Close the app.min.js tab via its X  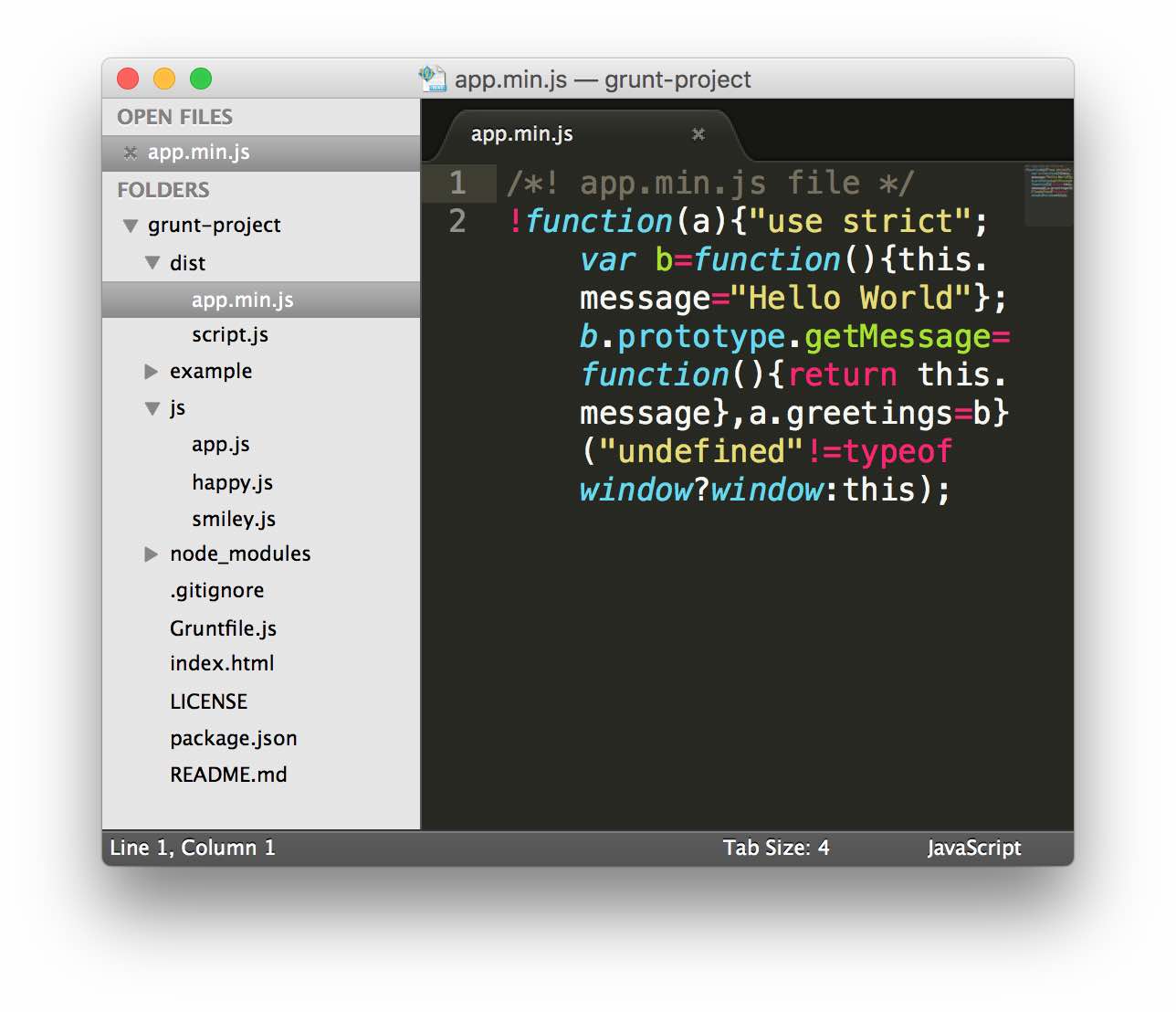click(698, 134)
